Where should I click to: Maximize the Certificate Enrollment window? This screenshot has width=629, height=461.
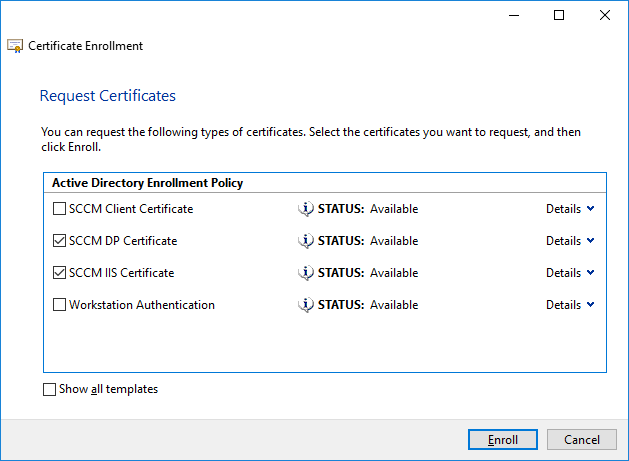(559, 15)
